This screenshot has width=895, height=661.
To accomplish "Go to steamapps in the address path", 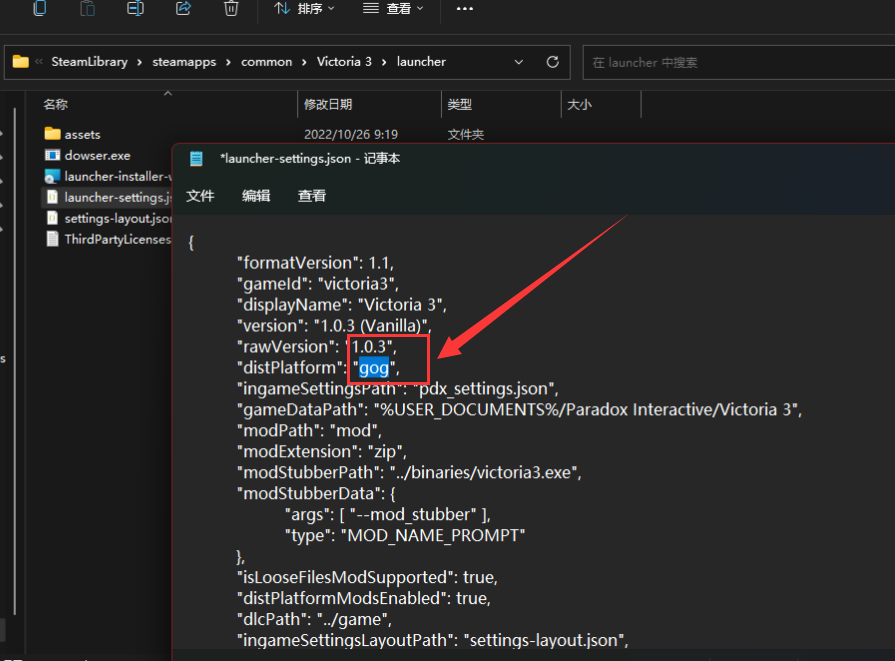I will 184,62.
